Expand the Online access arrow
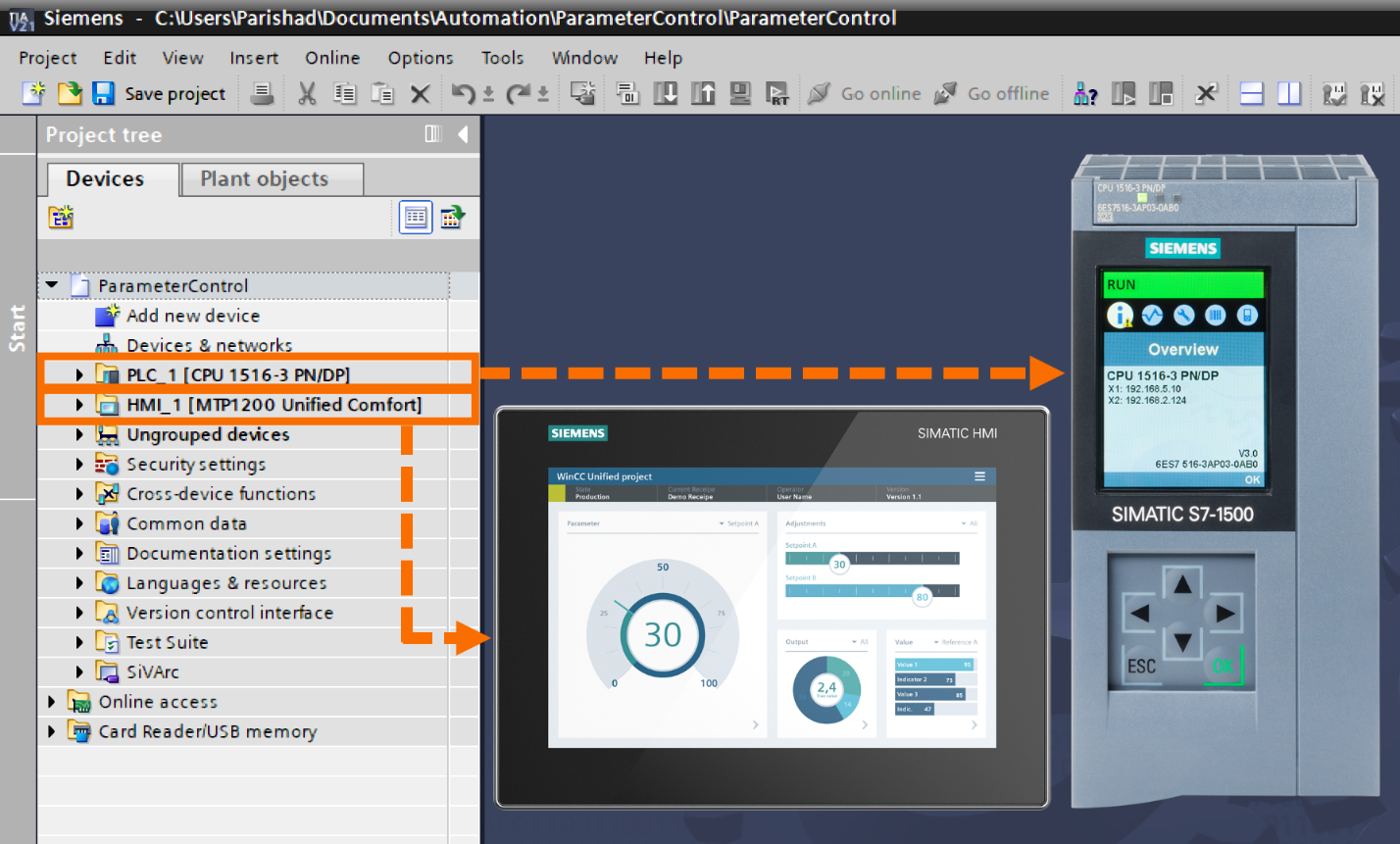Viewport: 1400px width, 844px height. point(51,702)
